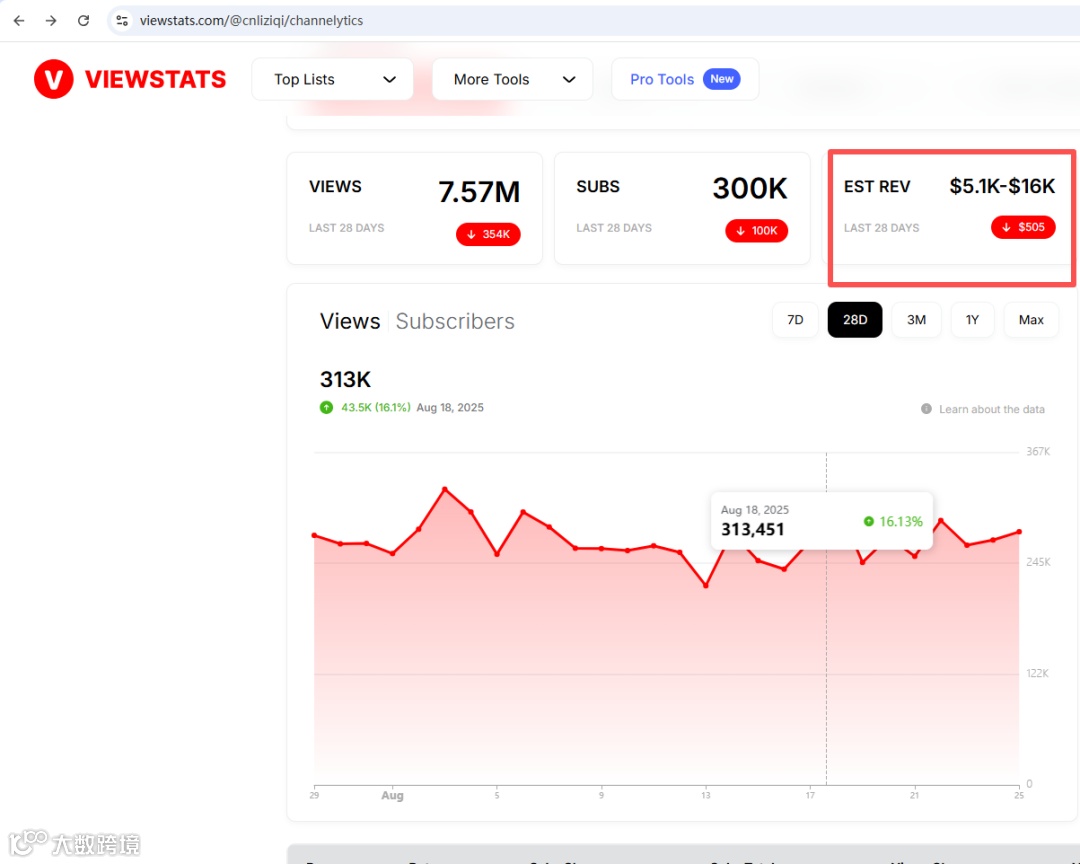This screenshot has height=864, width=1080.
Task: Select the 7D time range
Action: [795, 320]
